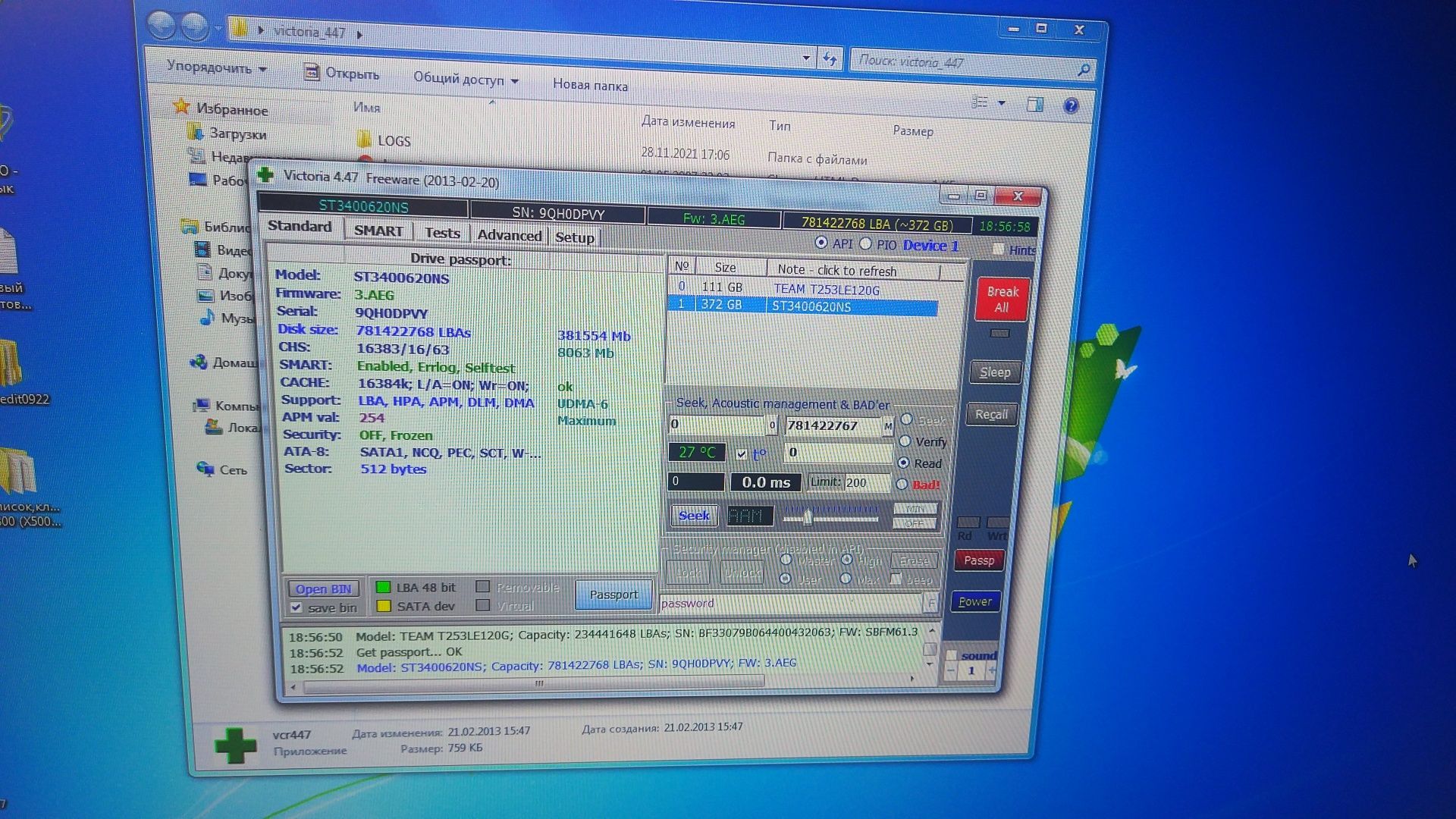Click the Recall button
The image size is (1456, 819).
tap(991, 415)
